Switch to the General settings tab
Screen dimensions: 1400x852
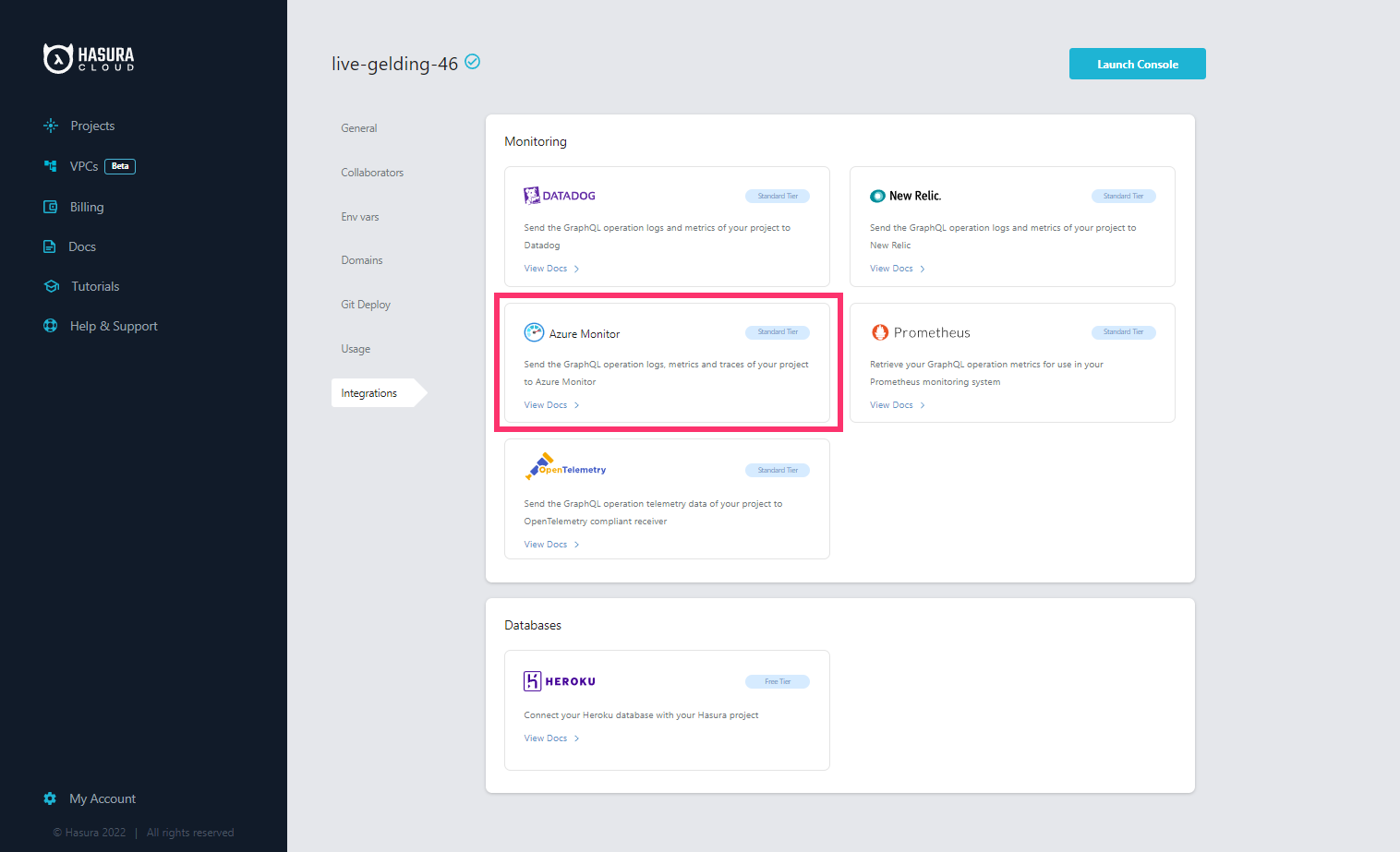point(359,127)
